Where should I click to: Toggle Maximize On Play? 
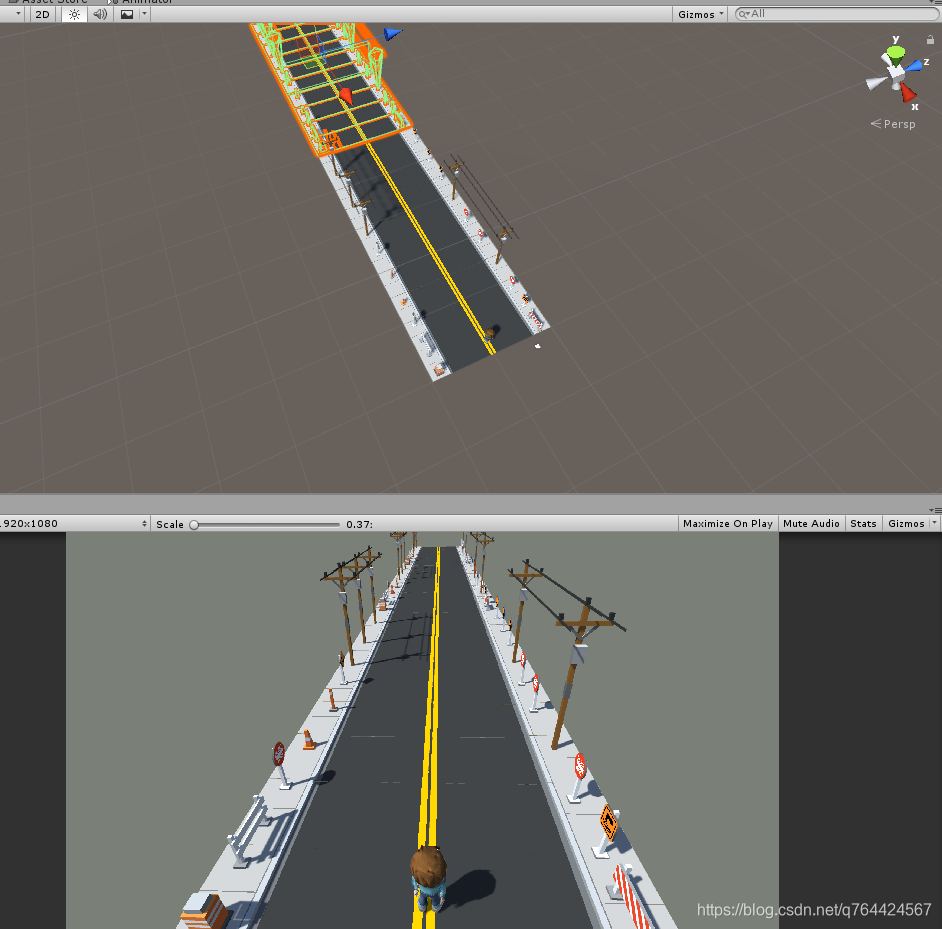pos(728,523)
